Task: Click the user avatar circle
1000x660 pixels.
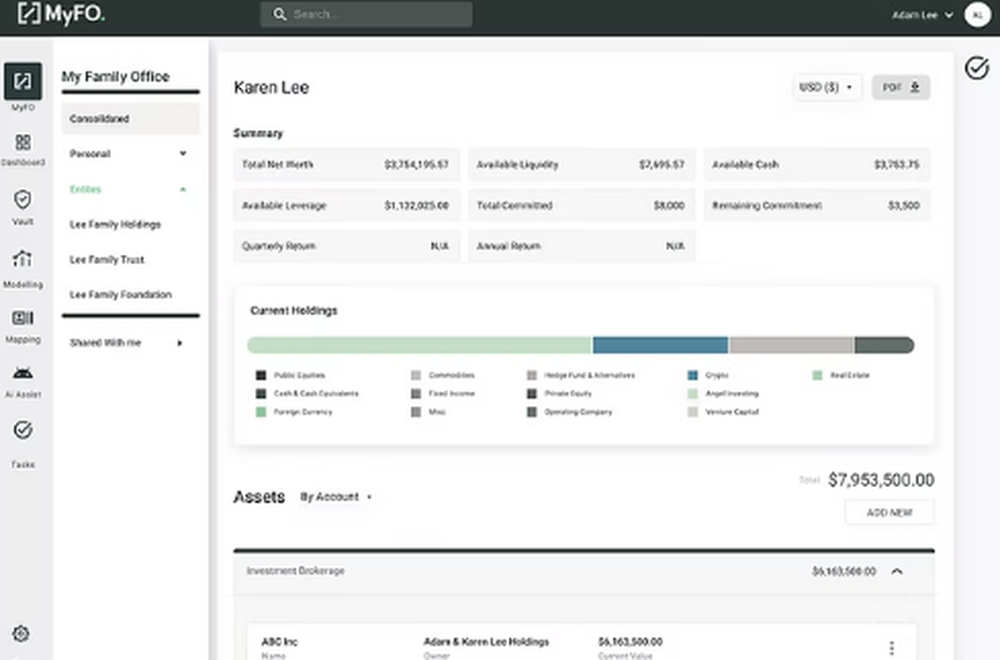Action: click(x=977, y=15)
